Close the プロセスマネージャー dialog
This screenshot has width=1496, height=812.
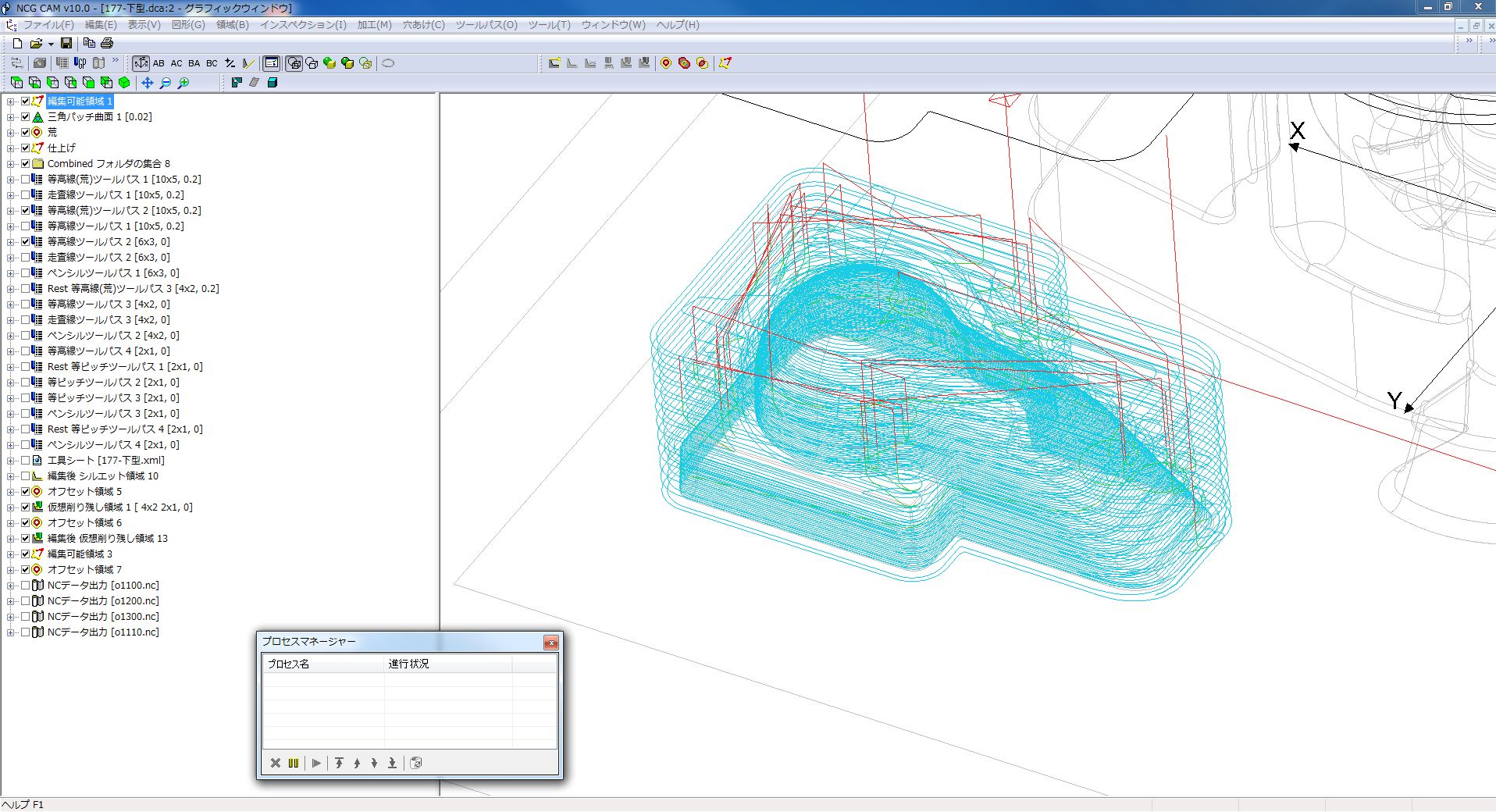point(551,643)
